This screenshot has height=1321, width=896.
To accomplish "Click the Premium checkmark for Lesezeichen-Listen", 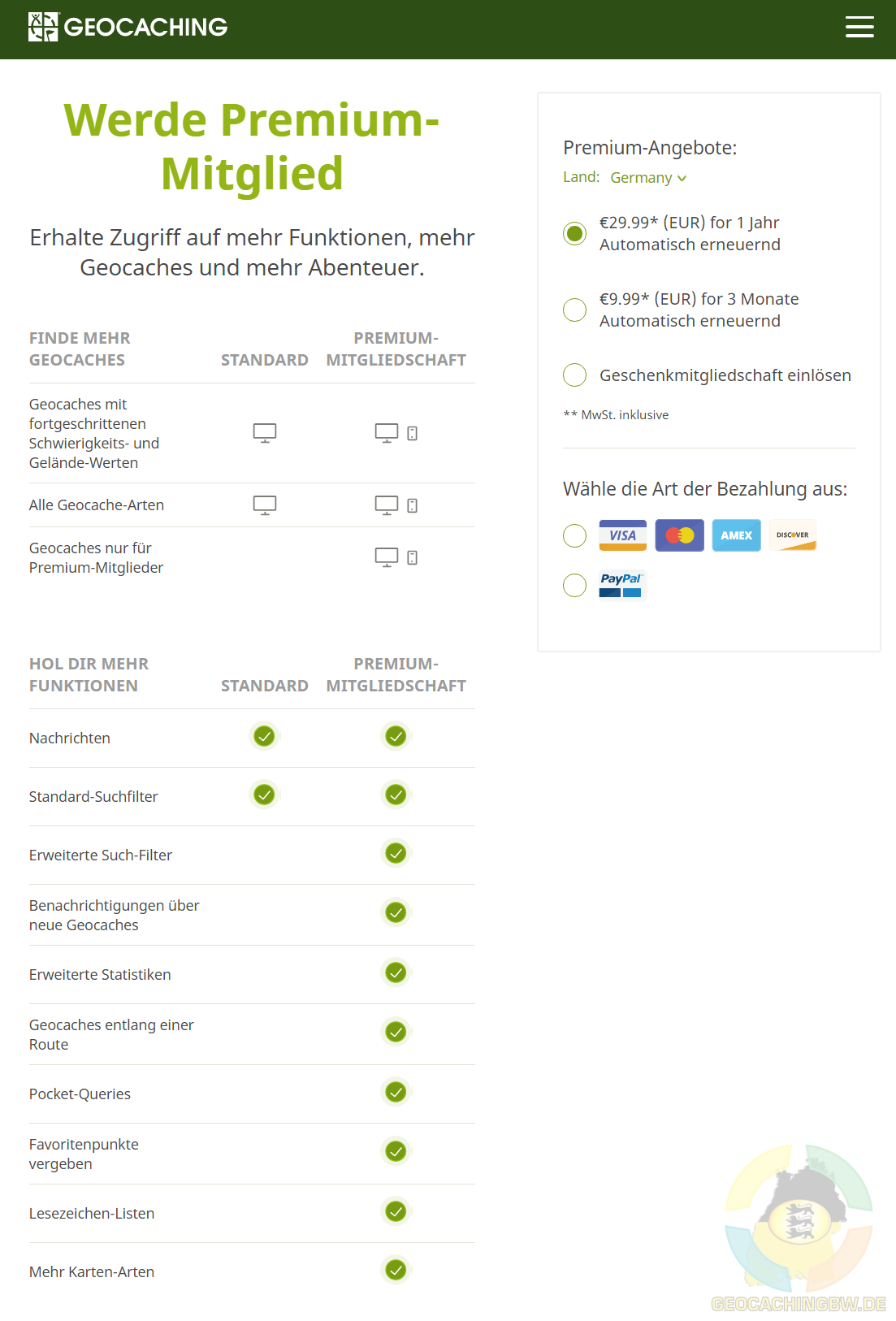I will [396, 1211].
